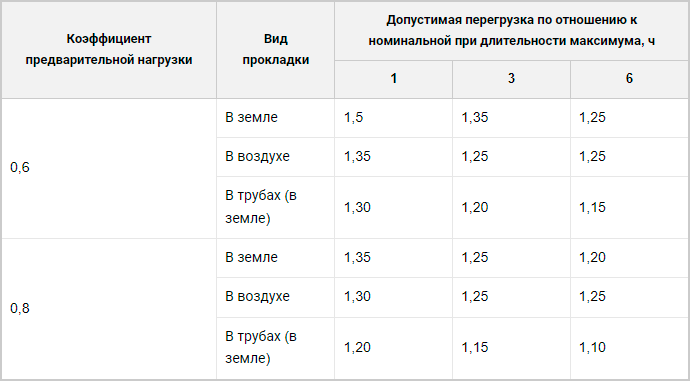Click the value '1,5' cell
The height and width of the screenshot is (381, 690).
coord(393,118)
